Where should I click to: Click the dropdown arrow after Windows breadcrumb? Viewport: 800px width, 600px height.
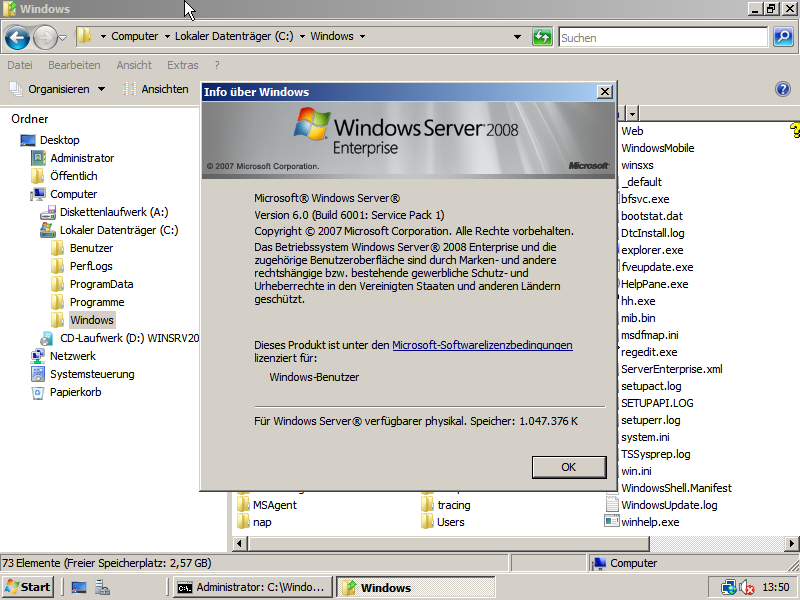point(362,37)
